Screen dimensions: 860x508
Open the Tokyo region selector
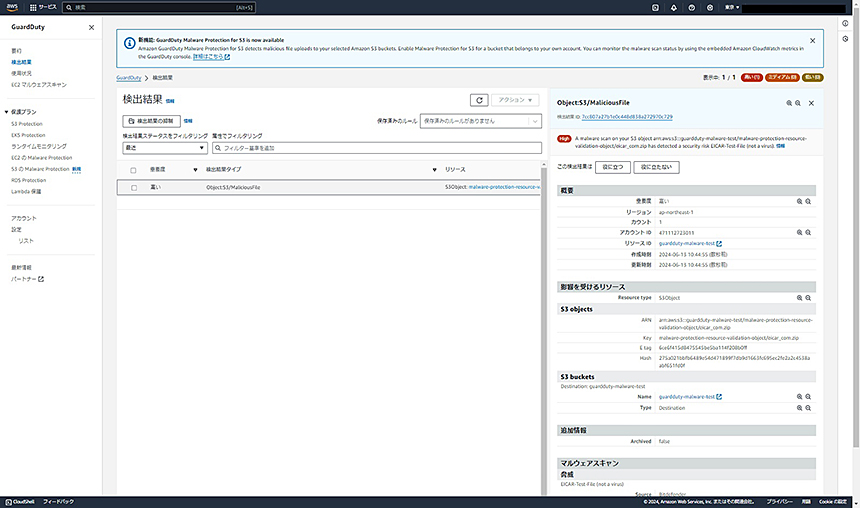pos(732,8)
